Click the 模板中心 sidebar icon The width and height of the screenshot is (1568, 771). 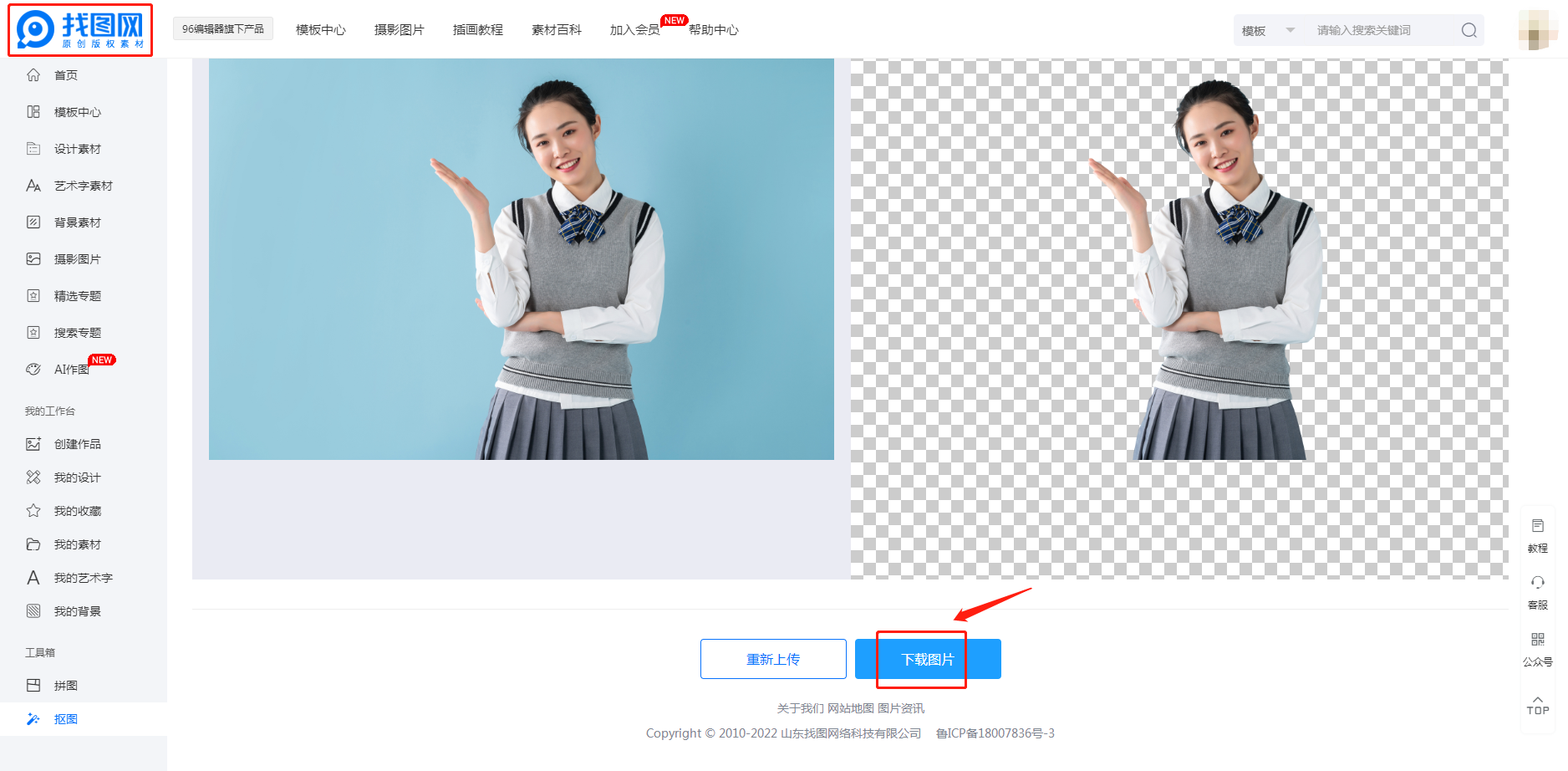click(33, 111)
